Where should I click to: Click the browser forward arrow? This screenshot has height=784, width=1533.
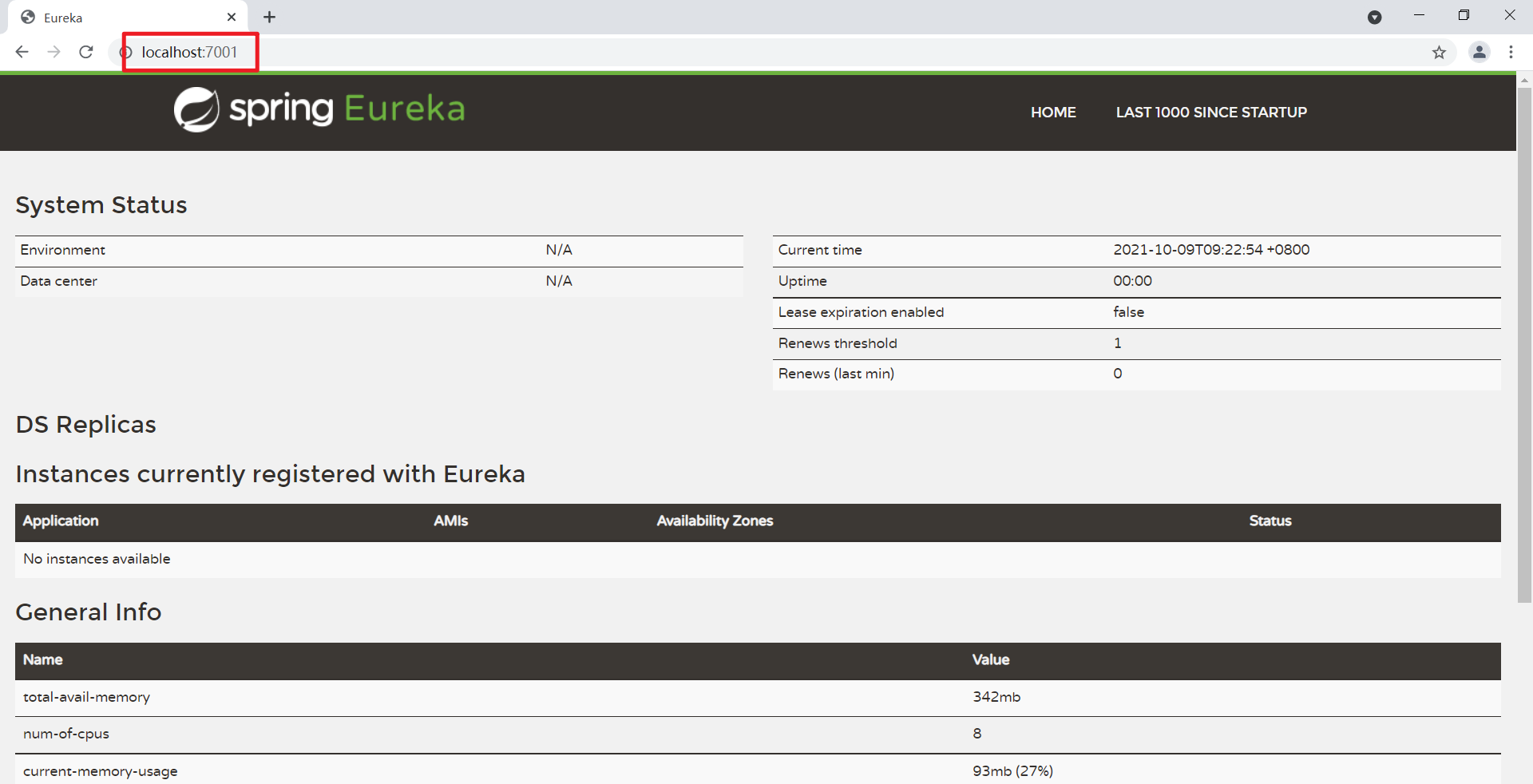[53, 52]
